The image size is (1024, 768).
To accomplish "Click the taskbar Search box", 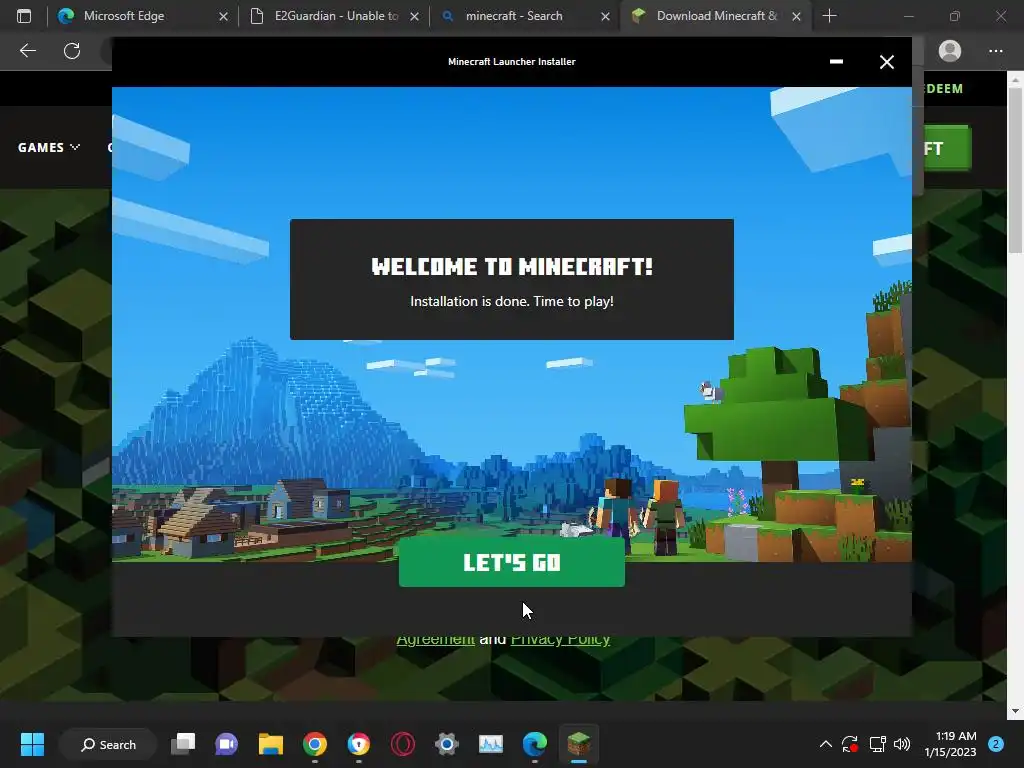I will pos(108,744).
